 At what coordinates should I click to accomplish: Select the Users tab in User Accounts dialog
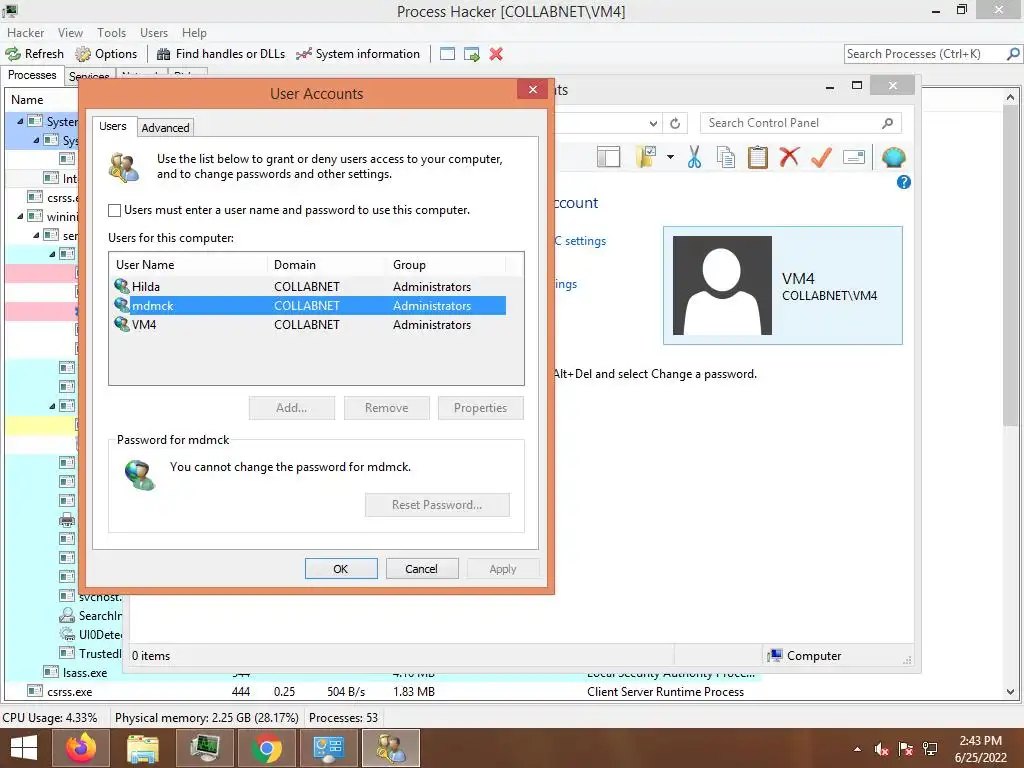(113, 126)
